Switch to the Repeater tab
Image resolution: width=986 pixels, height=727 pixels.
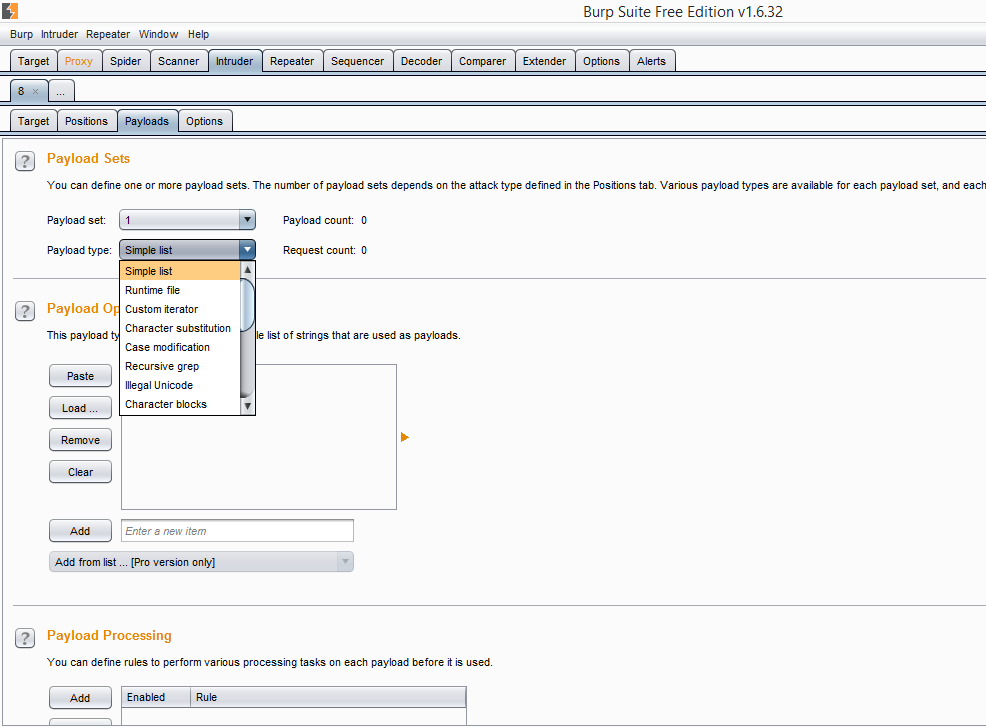[x=292, y=61]
